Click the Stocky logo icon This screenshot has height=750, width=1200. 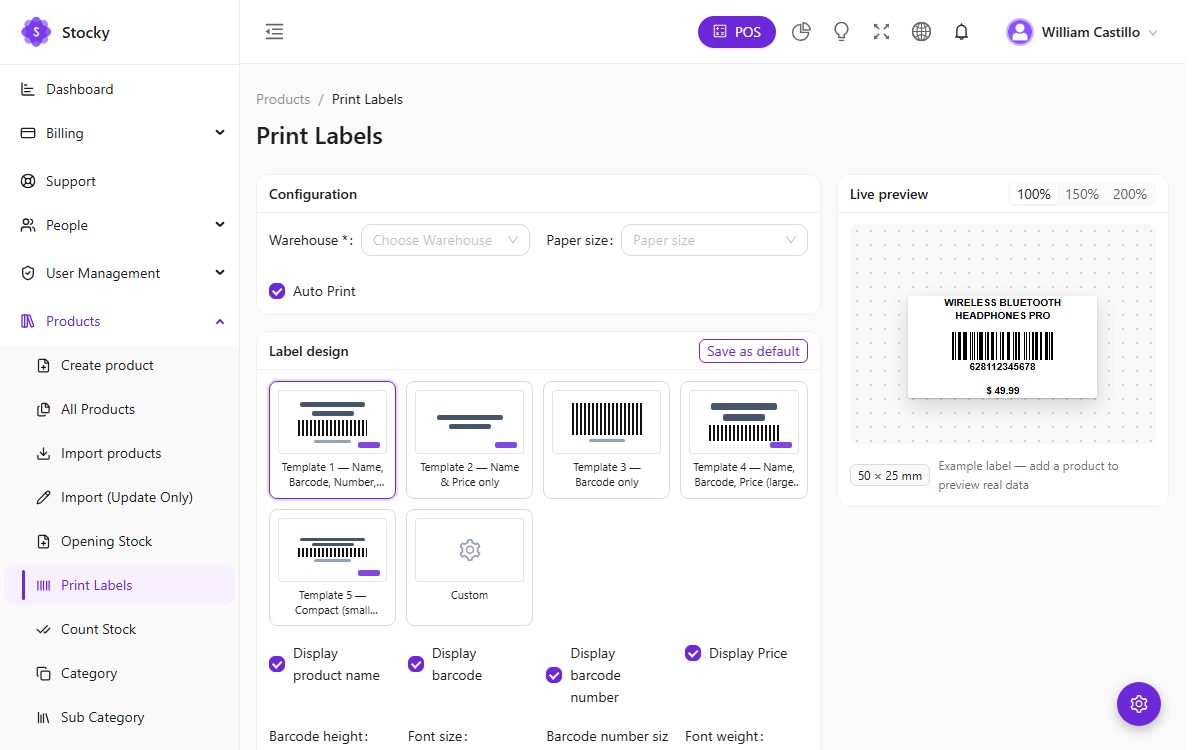(x=36, y=32)
